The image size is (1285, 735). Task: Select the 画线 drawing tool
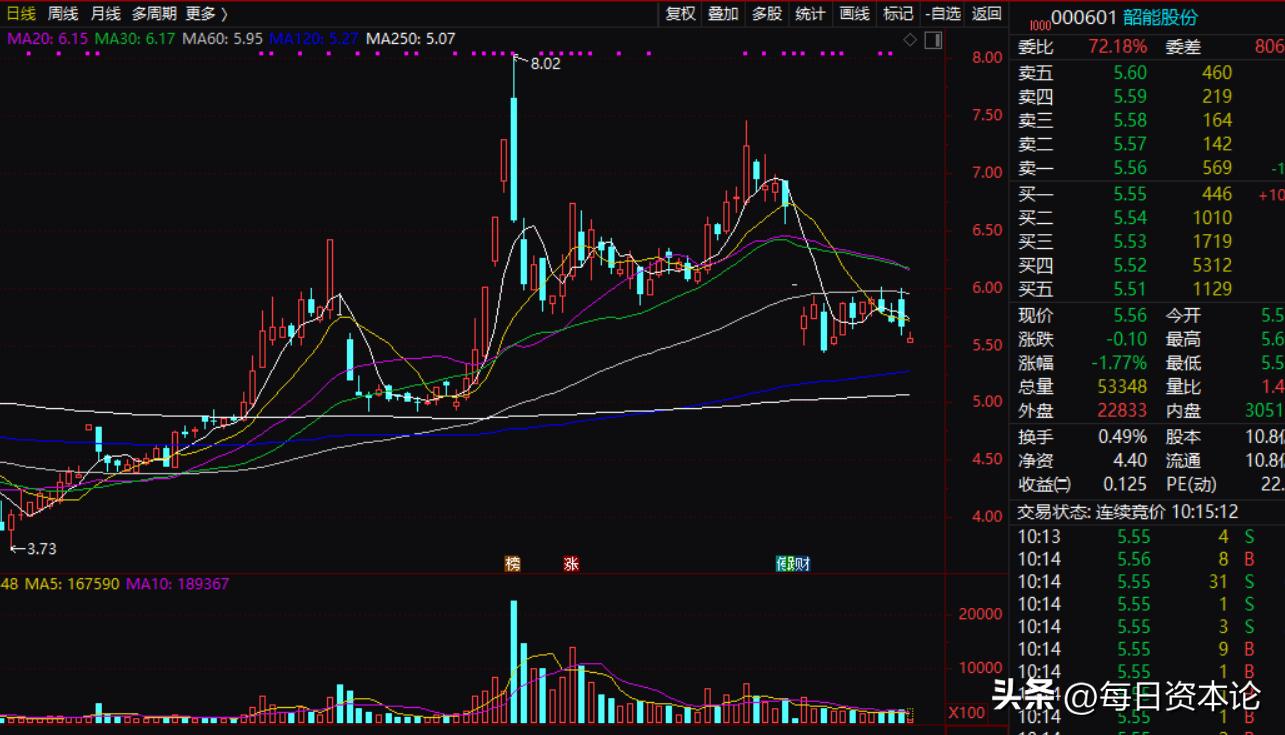coord(854,13)
